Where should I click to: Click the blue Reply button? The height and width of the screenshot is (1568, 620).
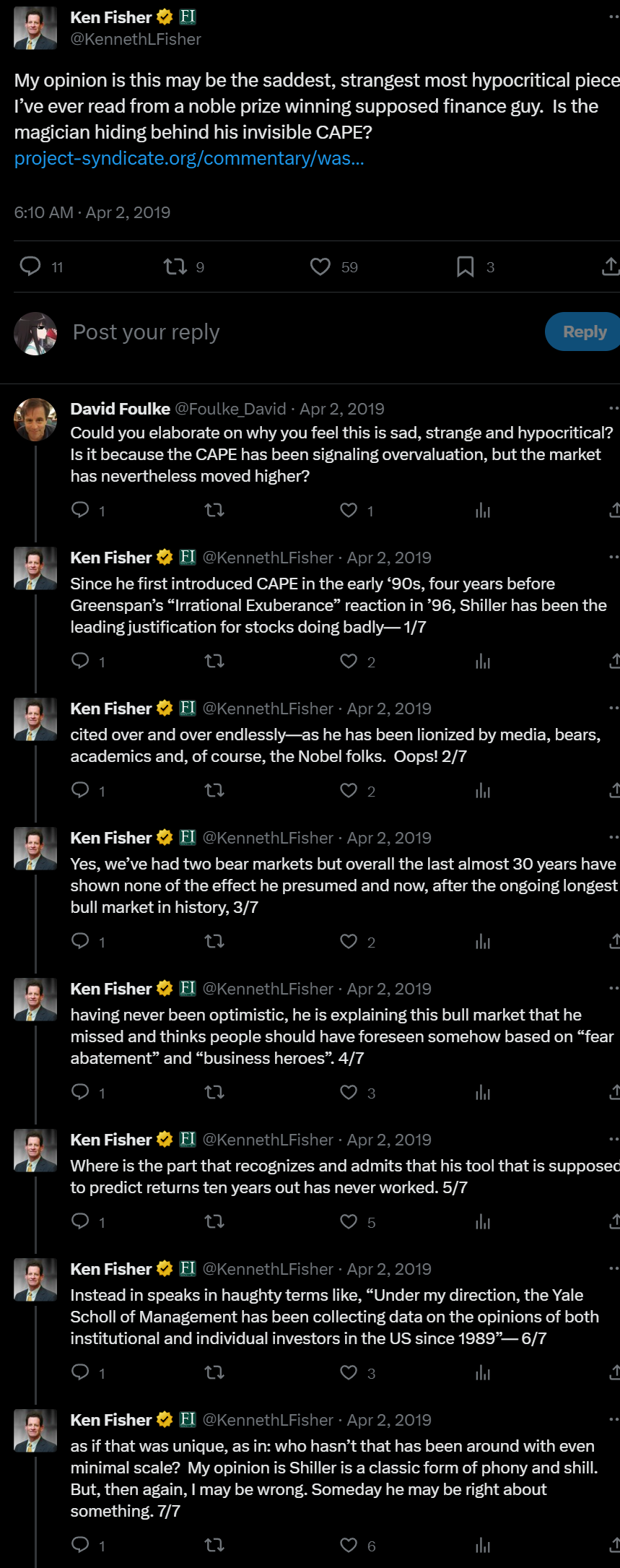tap(583, 332)
